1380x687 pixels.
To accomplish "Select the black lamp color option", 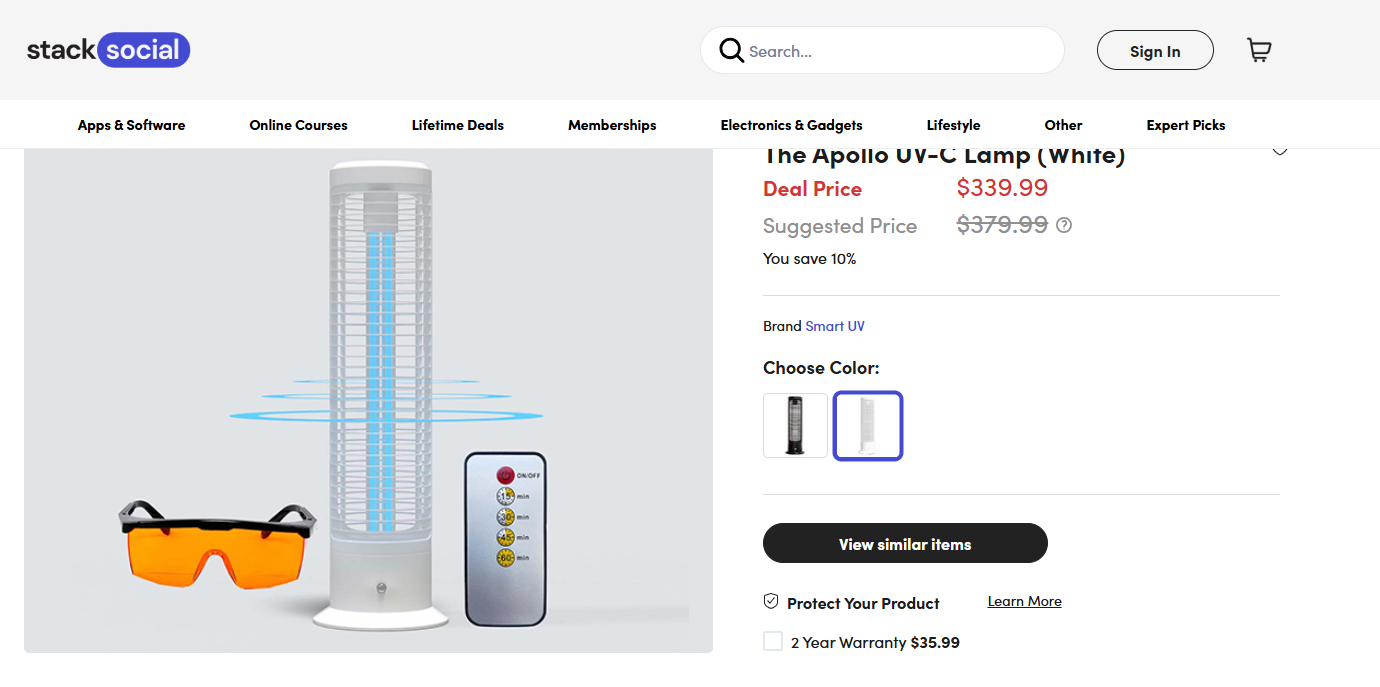I will [x=795, y=425].
